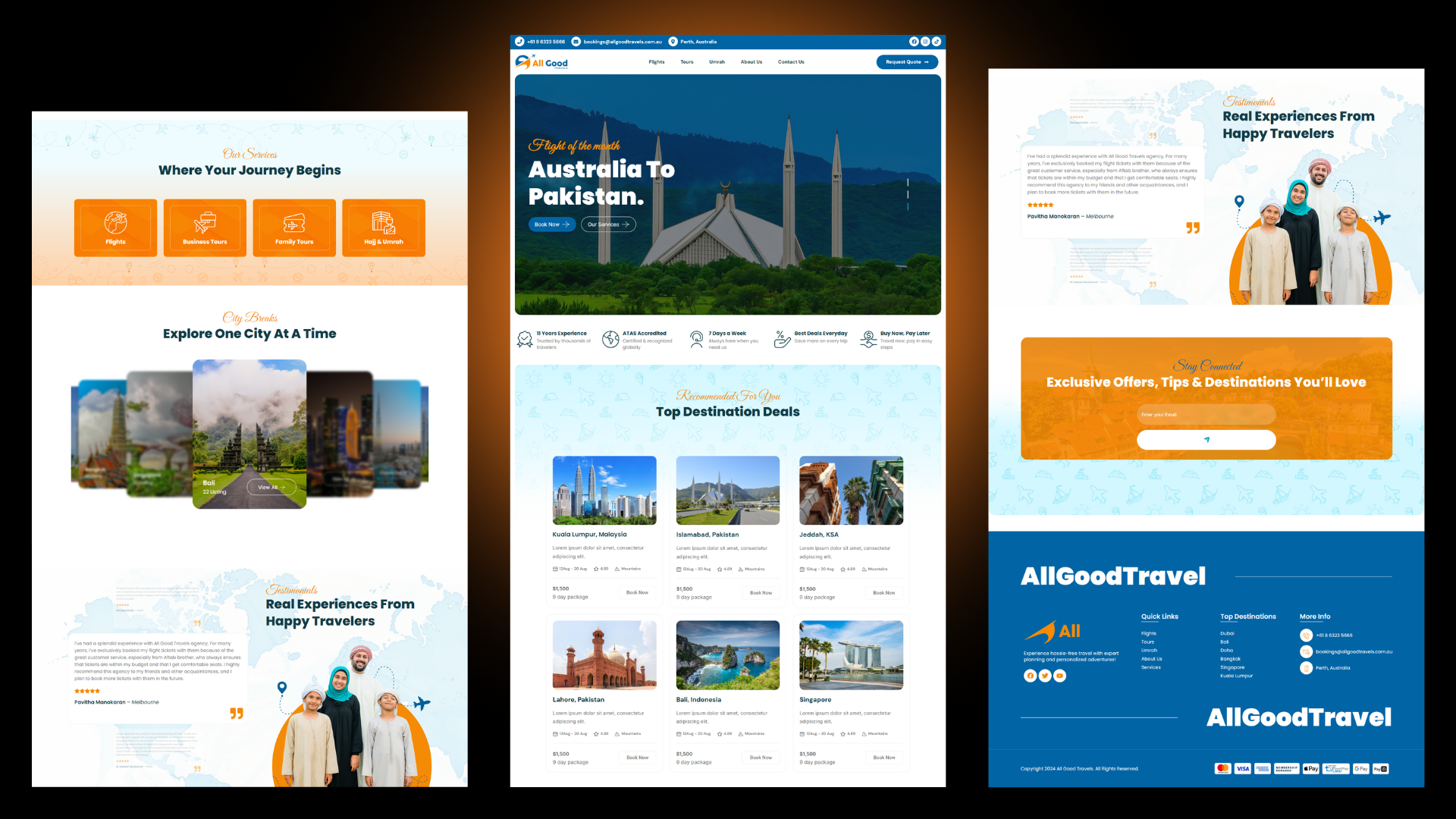Viewport: 1456px width, 819px height.
Task: Click the Flights globe icon service card
Action: coord(115,222)
